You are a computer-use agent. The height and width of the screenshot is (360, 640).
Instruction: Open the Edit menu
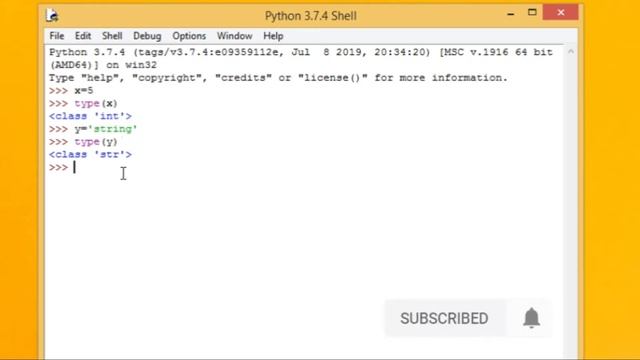click(82, 36)
